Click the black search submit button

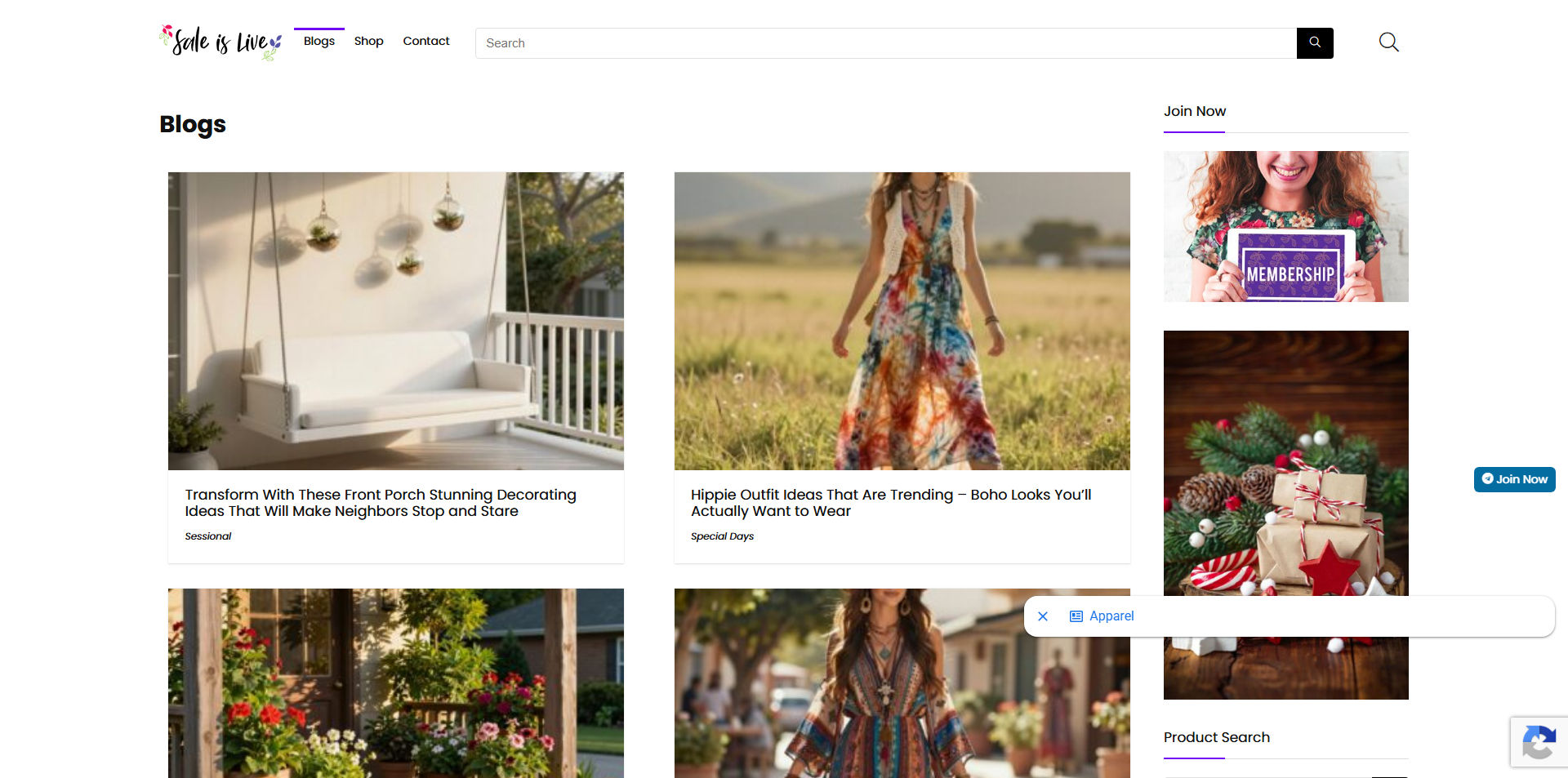coord(1315,43)
